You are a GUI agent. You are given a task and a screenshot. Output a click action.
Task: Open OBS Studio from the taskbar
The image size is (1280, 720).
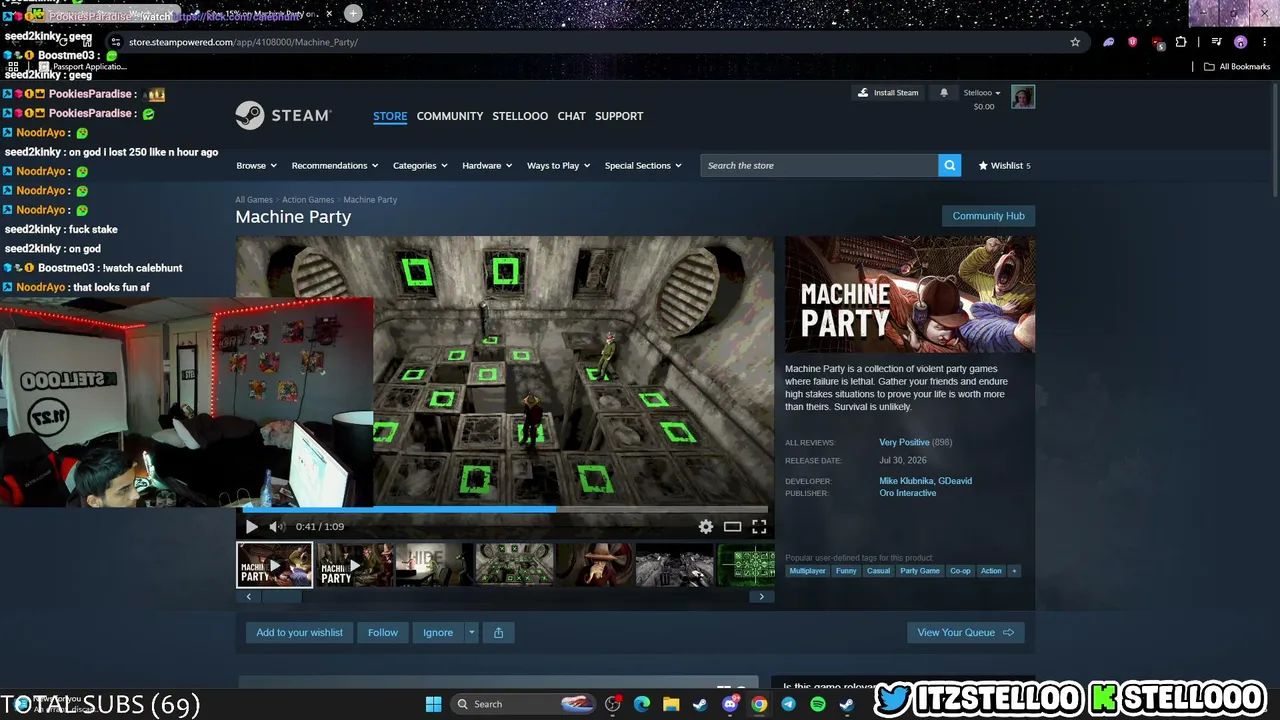point(613,704)
